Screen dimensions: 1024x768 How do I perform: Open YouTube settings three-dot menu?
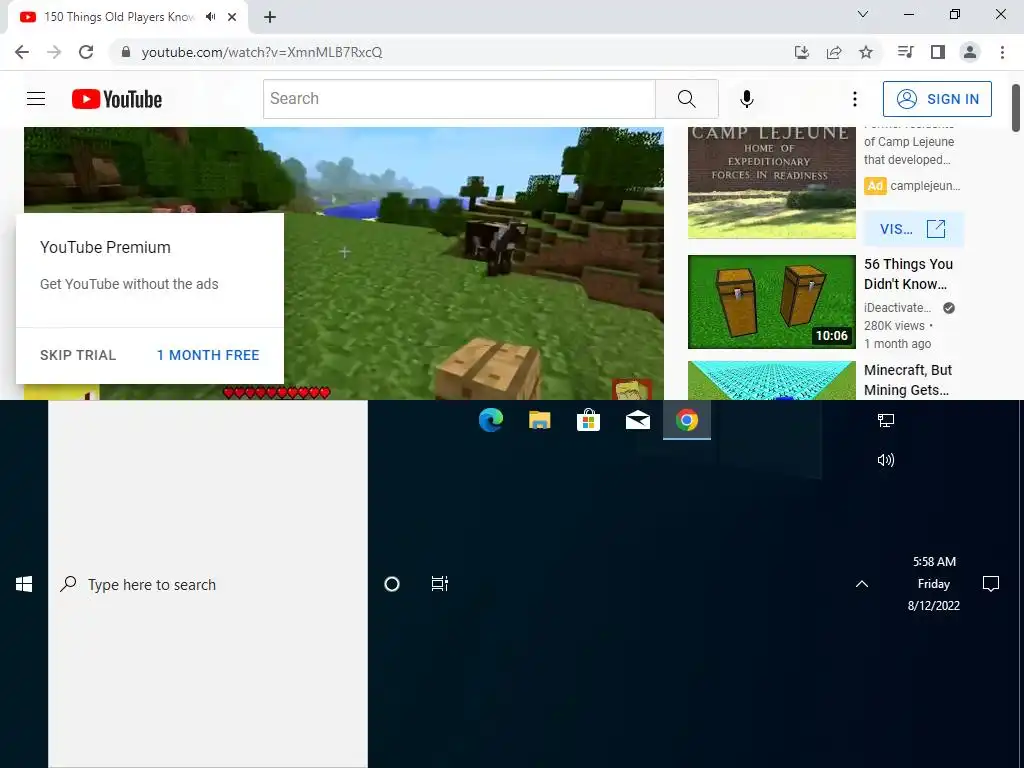pos(854,99)
